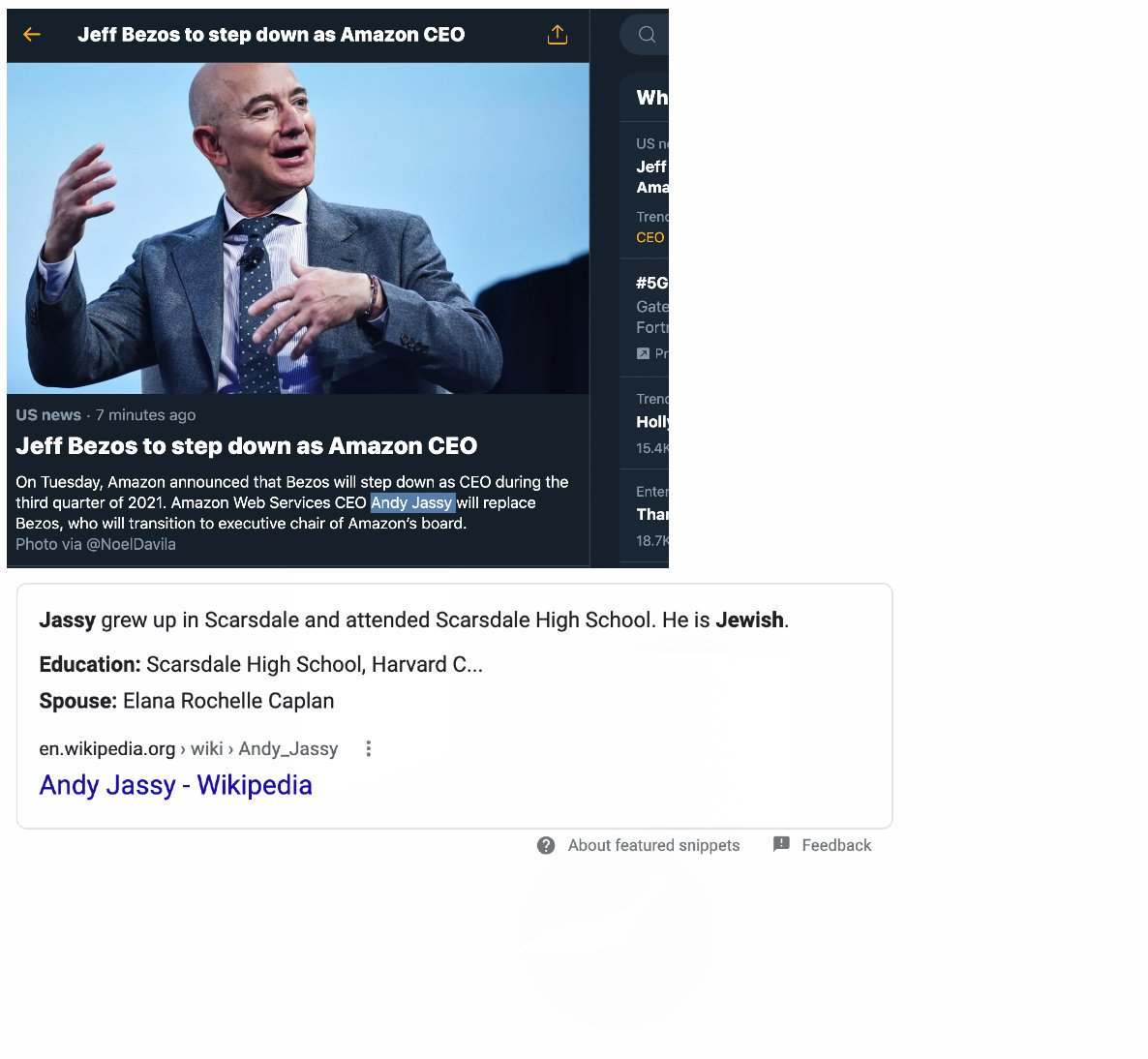This screenshot has height=1059, width=1148.
Task: Click the Jeff Bezos headline below photo
Action: (x=247, y=445)
